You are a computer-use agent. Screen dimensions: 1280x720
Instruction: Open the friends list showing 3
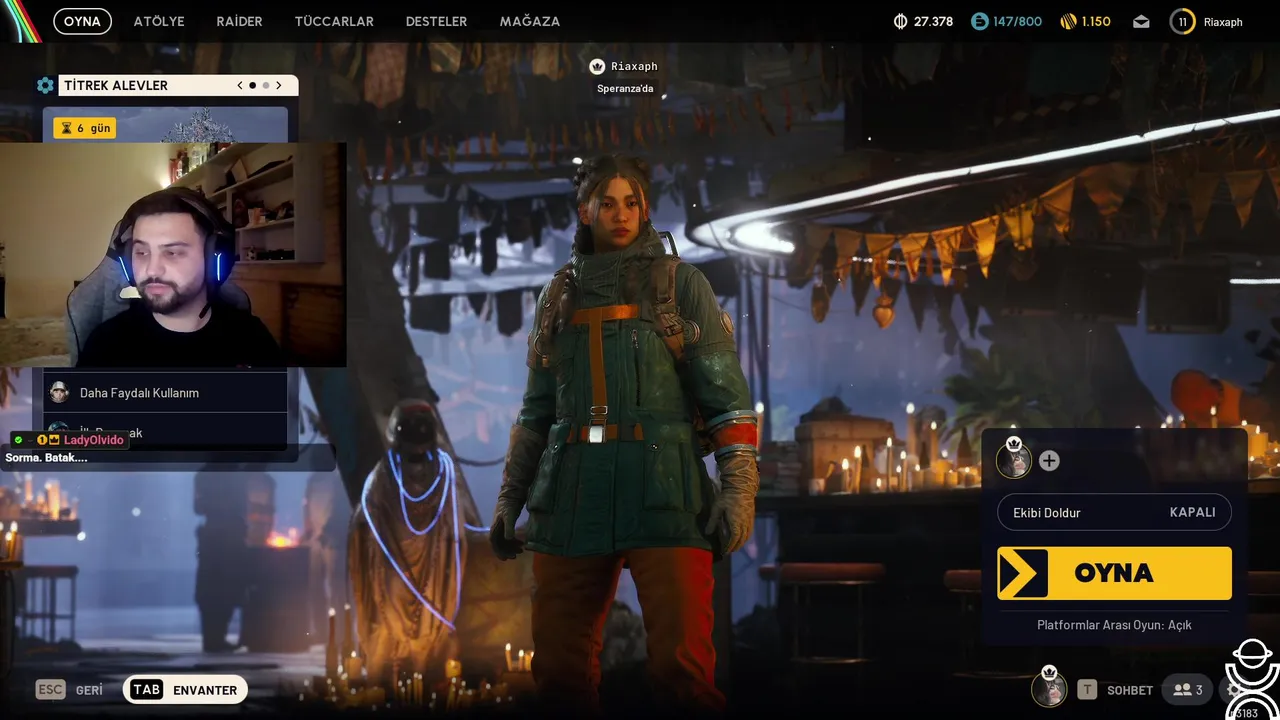tap(1188, 690)
